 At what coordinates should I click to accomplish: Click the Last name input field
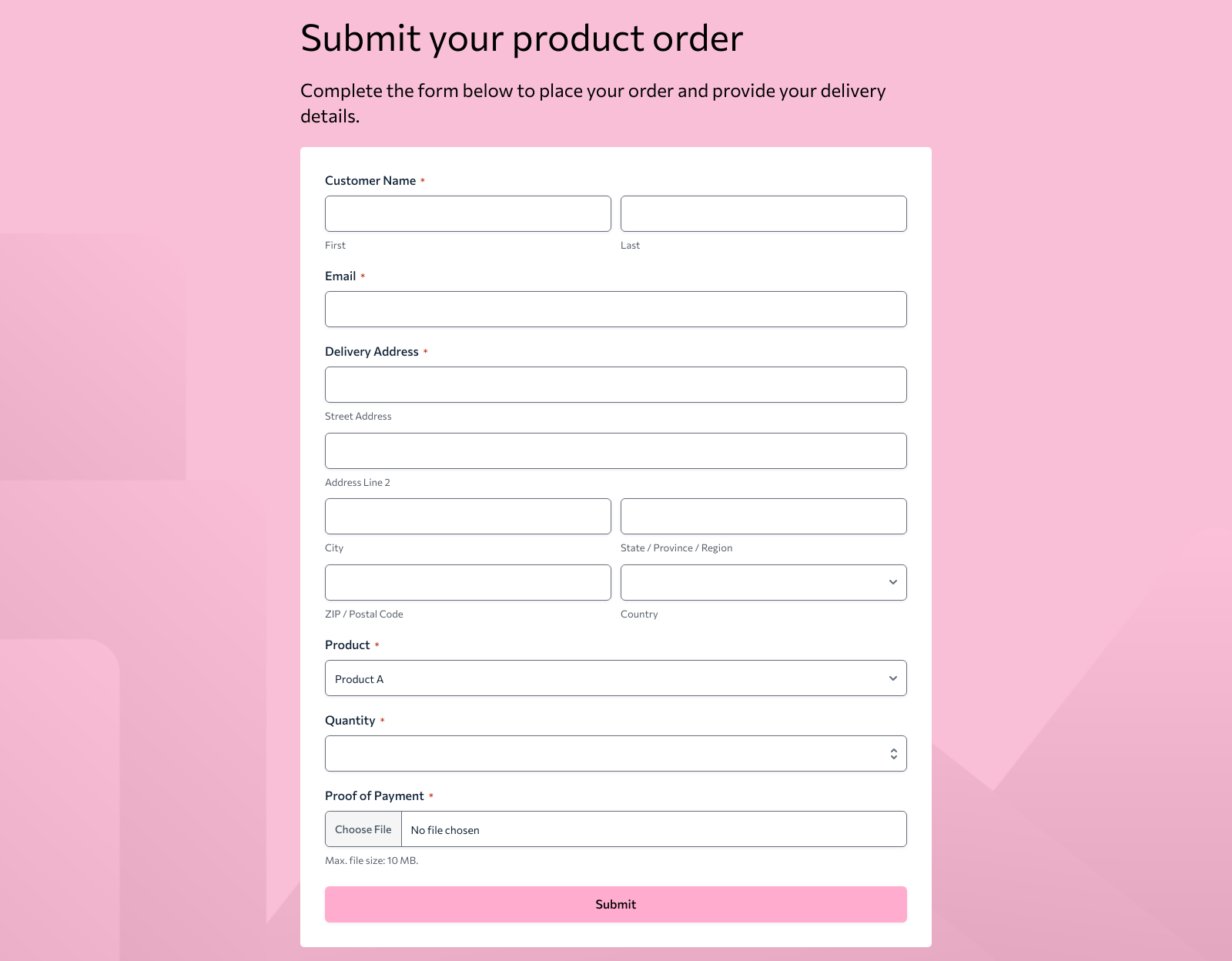[x=762, y=213]
